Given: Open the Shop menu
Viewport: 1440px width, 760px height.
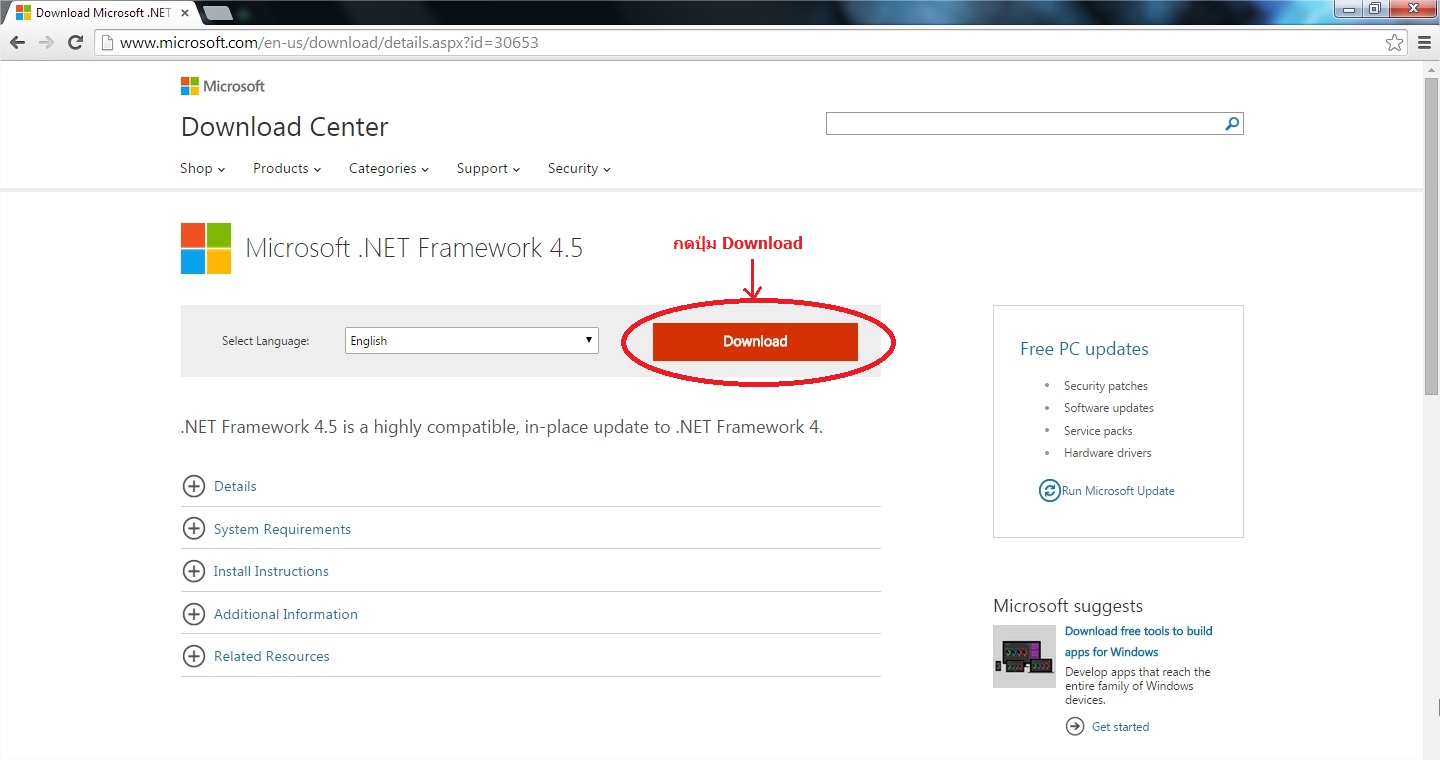Looking at the screenshot, I should (202, 169).
